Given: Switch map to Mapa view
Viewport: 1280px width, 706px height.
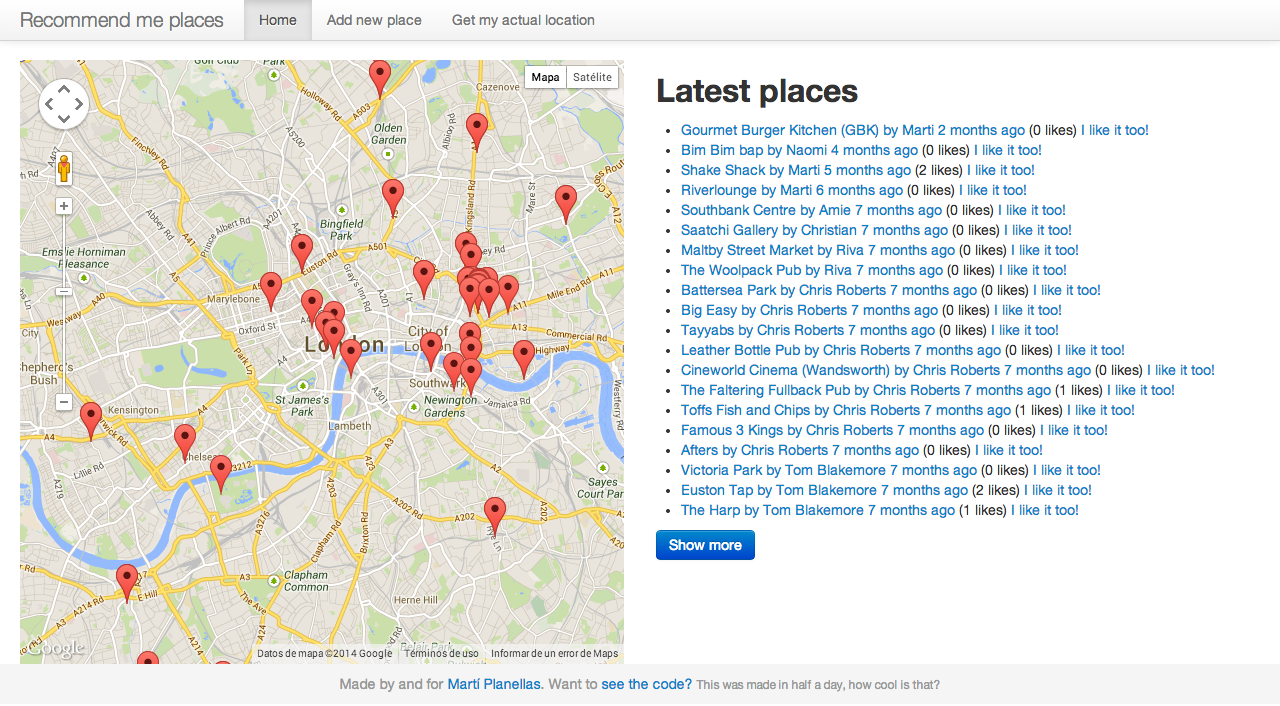Looking at the screenshot, I should click(546, 77).
